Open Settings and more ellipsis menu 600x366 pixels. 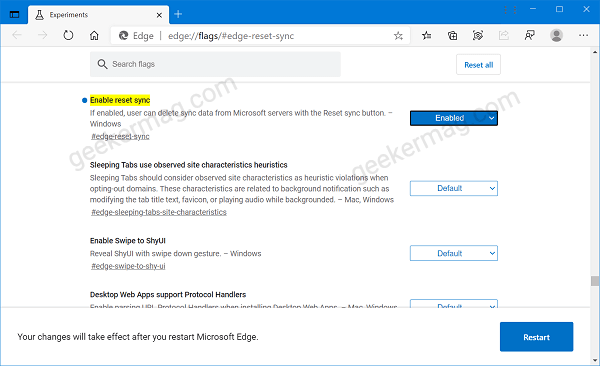[583, 35]
